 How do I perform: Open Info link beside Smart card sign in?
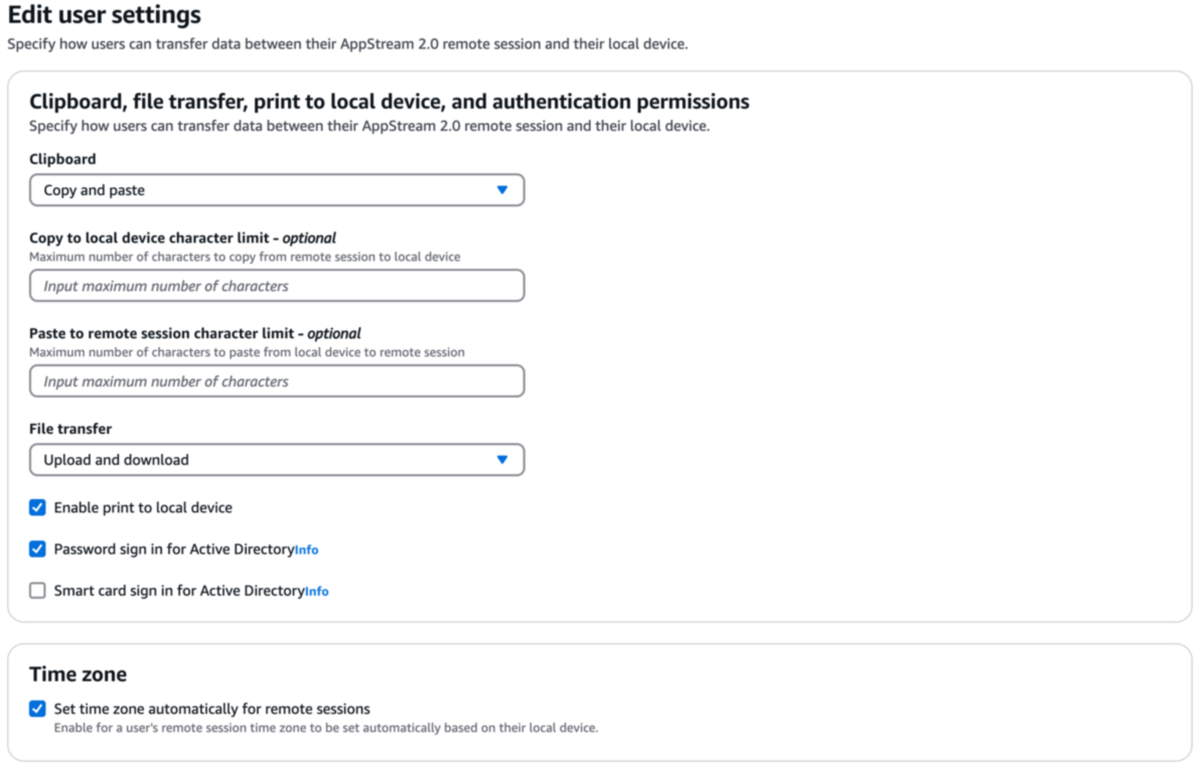tap(317, 592)
